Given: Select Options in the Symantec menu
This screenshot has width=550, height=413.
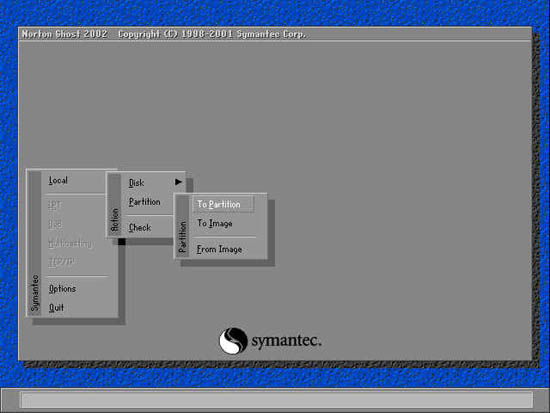Looking at the screenshot, I should coord(62,289).
